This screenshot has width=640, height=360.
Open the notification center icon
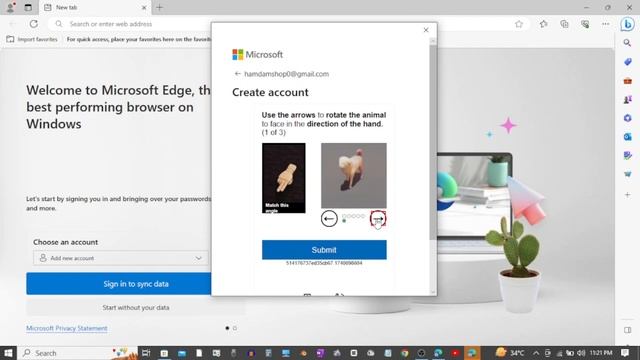(x=625, y=353)
